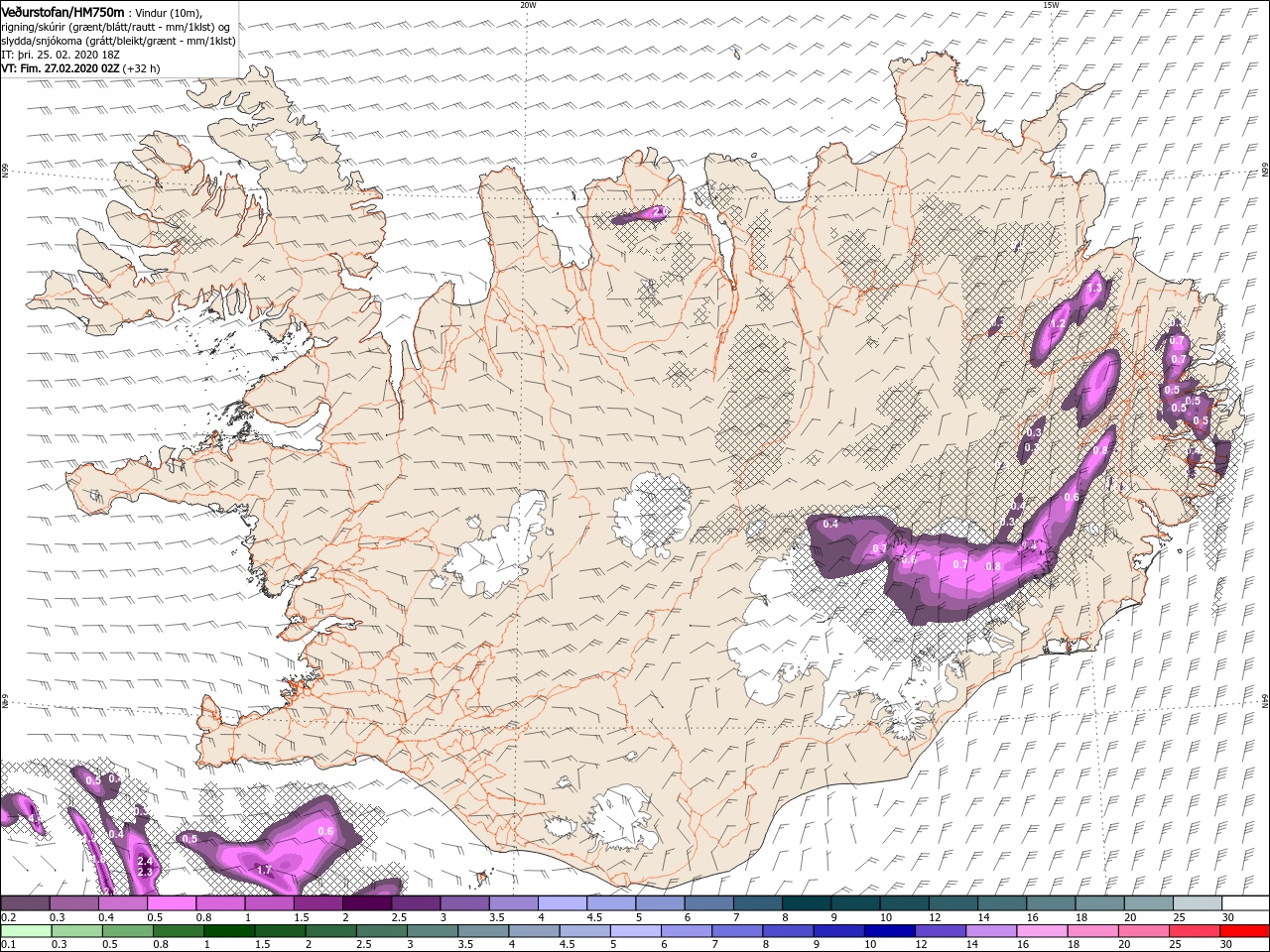This screenshot has height=952, width=1270.
Task: Click the '0.2' label under the purple scale
Action: pyautogui.click(x=9, y=917)
